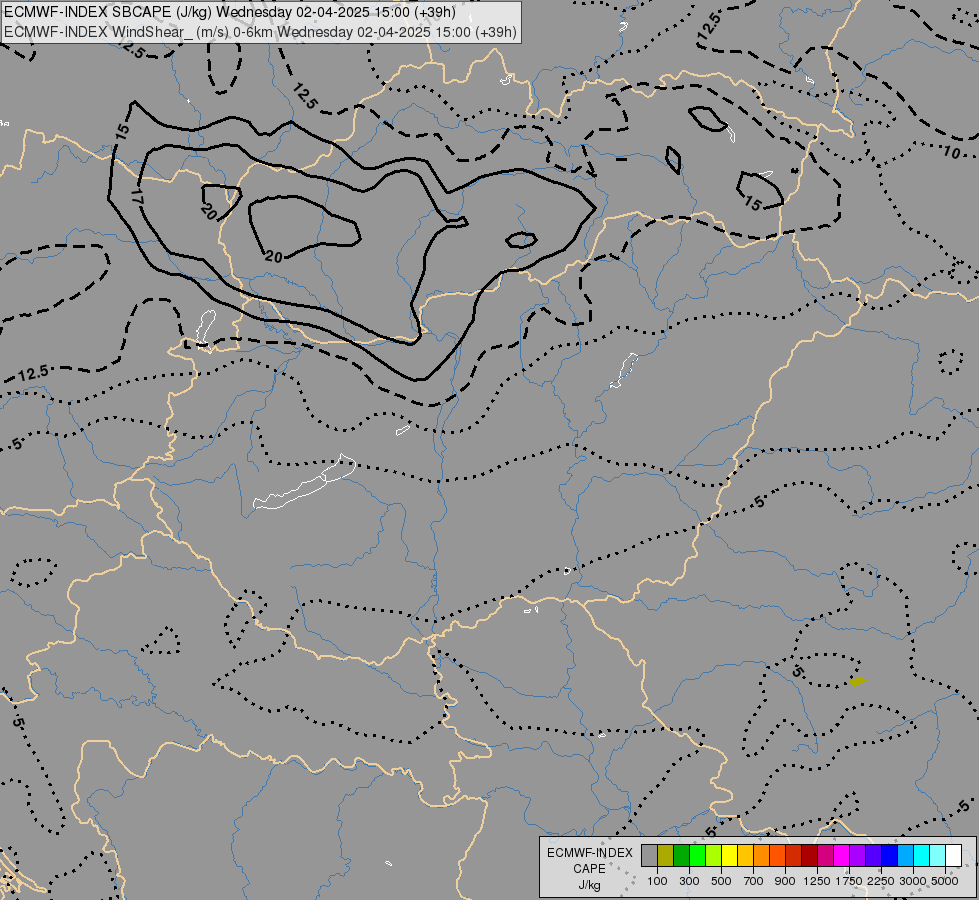The width and height of the screenshot is (979, 900).
Task: Click the legend title ECMWF-INDEX
Action: [590, 853]
